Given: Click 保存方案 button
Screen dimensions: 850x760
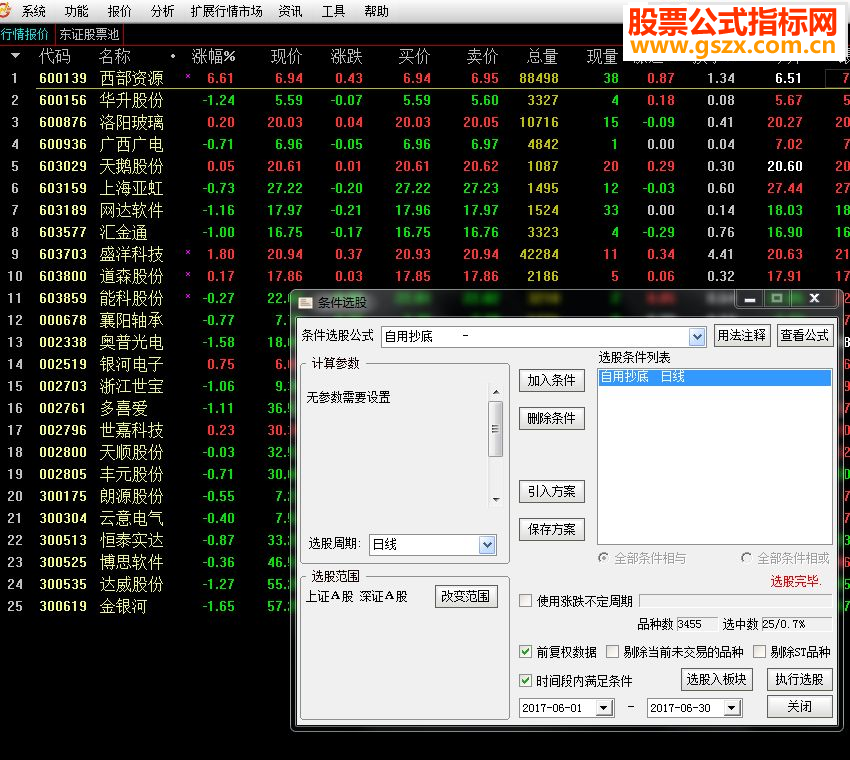Looking at the screenshot, I should point(552,530).
